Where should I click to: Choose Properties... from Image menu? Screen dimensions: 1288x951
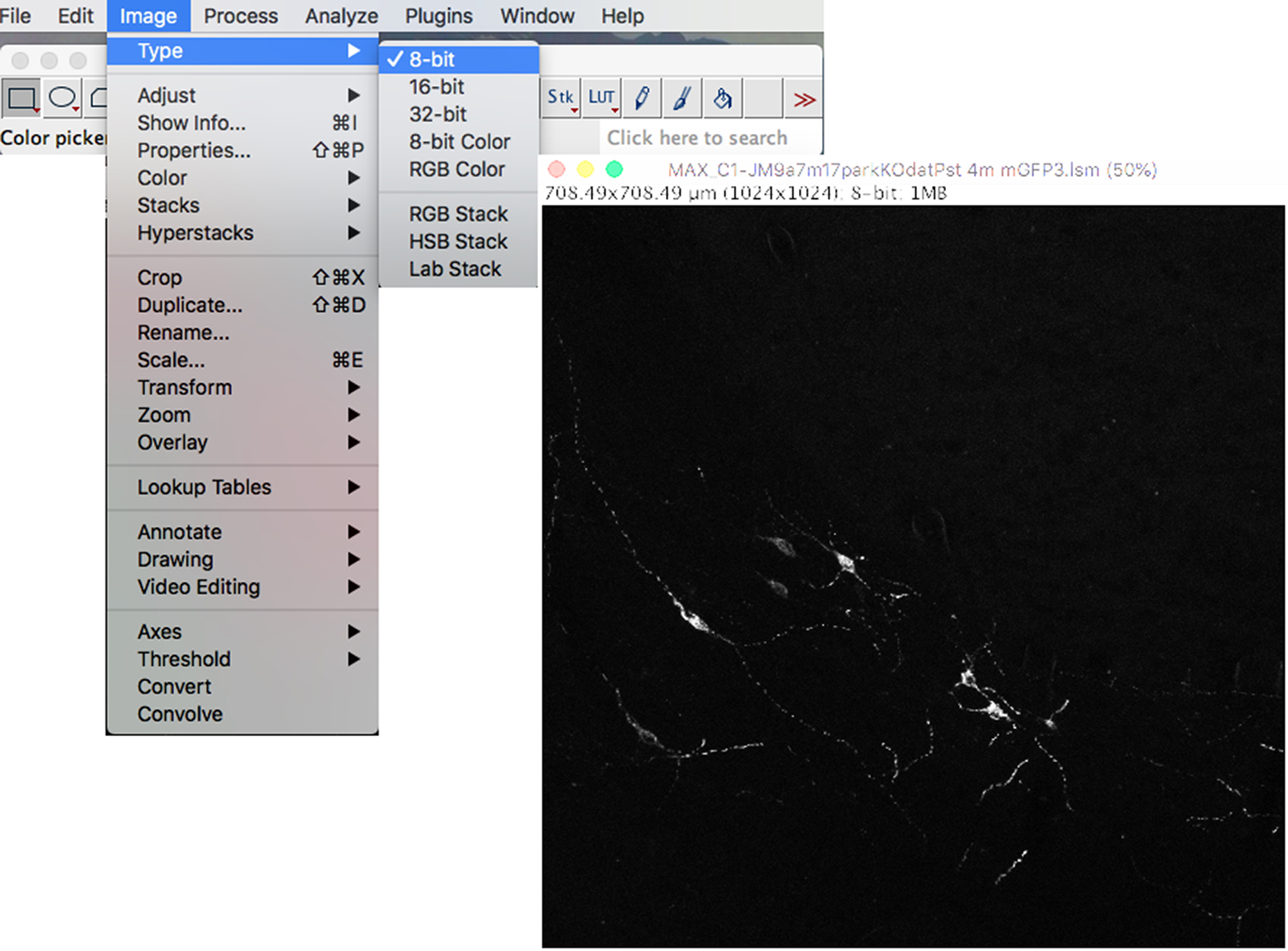(243, 151)
